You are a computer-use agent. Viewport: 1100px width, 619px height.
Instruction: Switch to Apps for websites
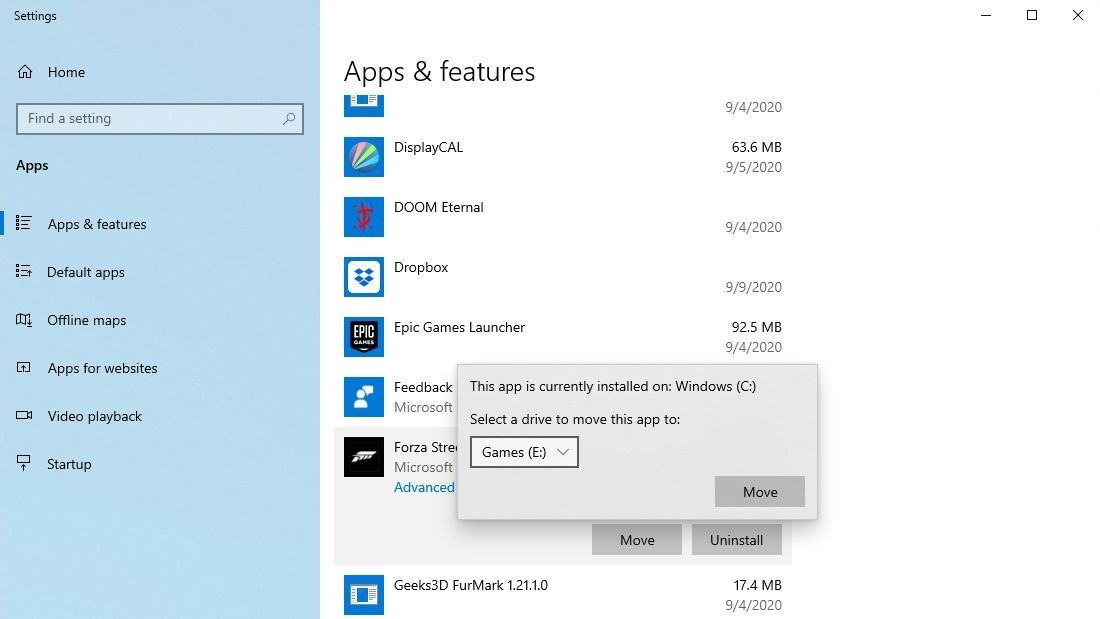coord(103,368)
